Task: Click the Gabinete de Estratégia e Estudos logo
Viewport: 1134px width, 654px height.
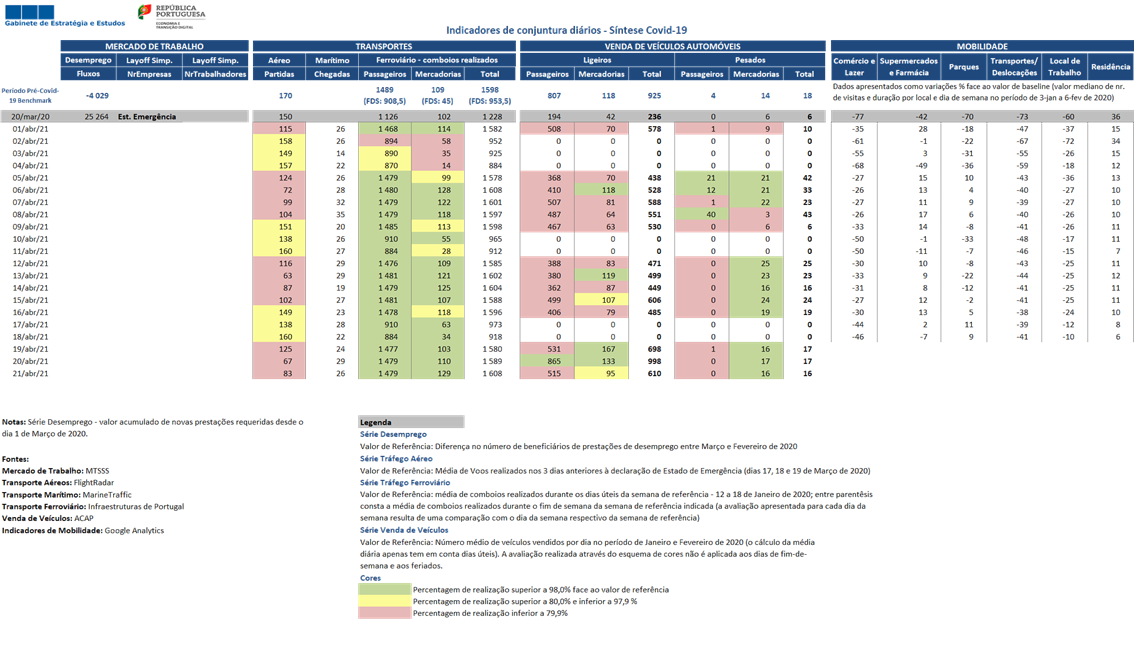Action: [x=64, y=17]
